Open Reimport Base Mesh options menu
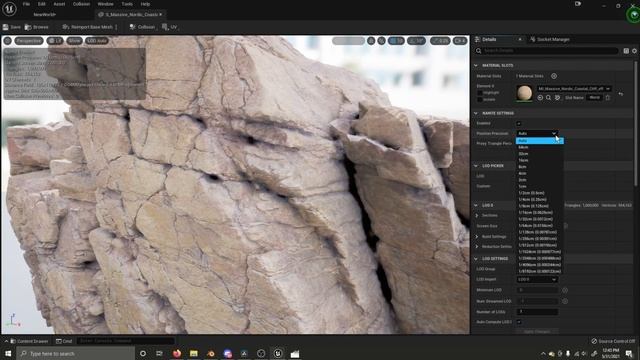Screen dimensions: 640x360 (x=116, y=27)
